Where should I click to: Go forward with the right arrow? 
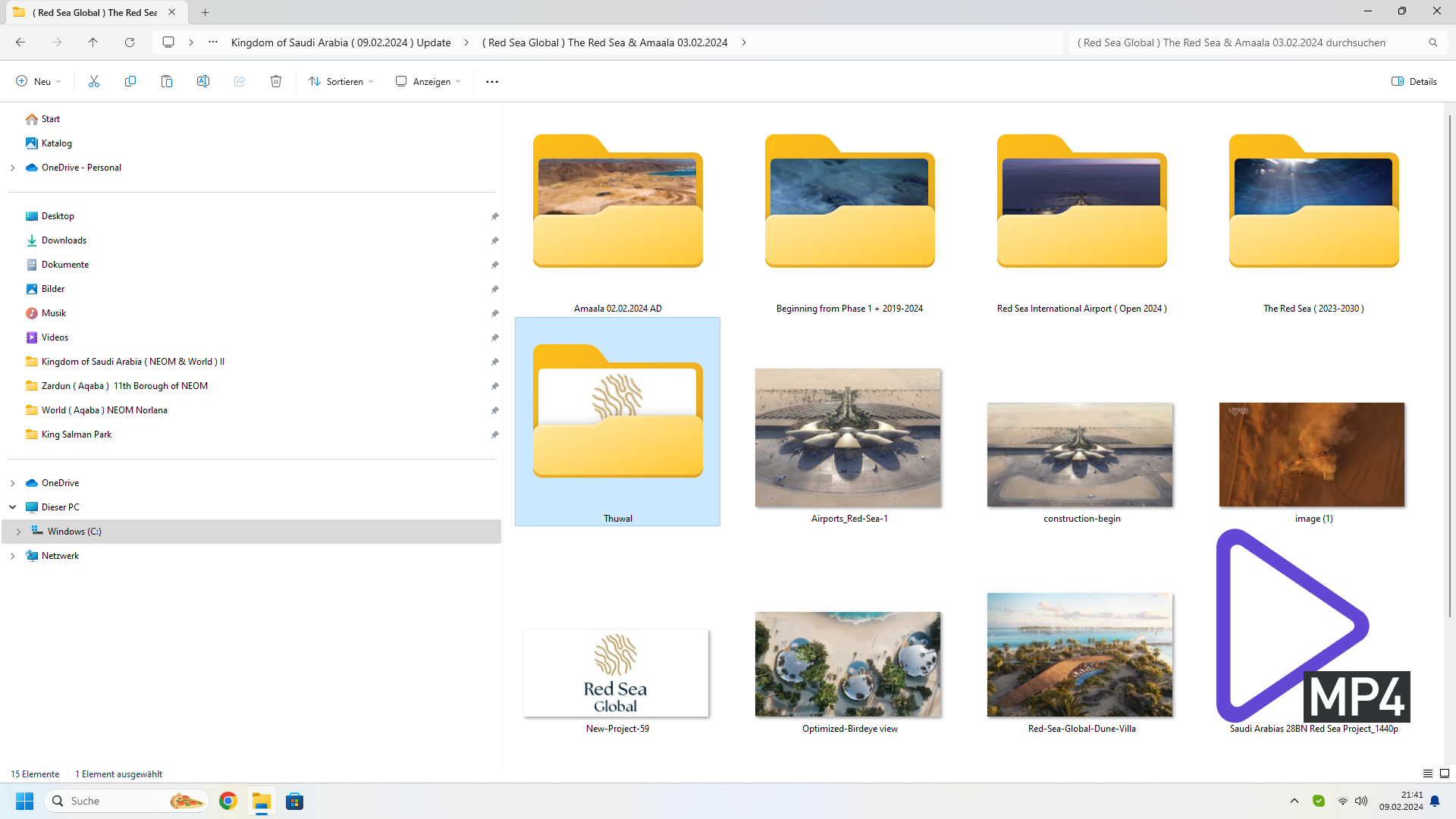coord(57,42)
